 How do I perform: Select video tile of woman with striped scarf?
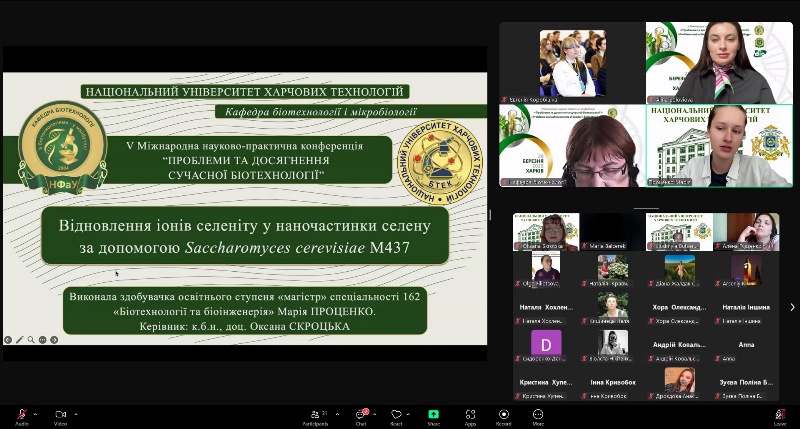point(719,63)
